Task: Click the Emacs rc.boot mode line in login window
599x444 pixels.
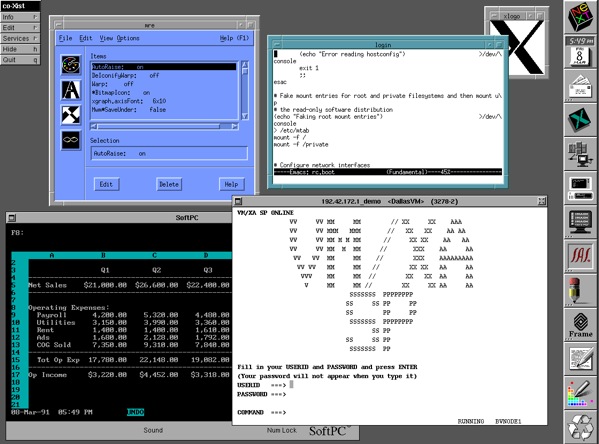Action: point(388,172)
